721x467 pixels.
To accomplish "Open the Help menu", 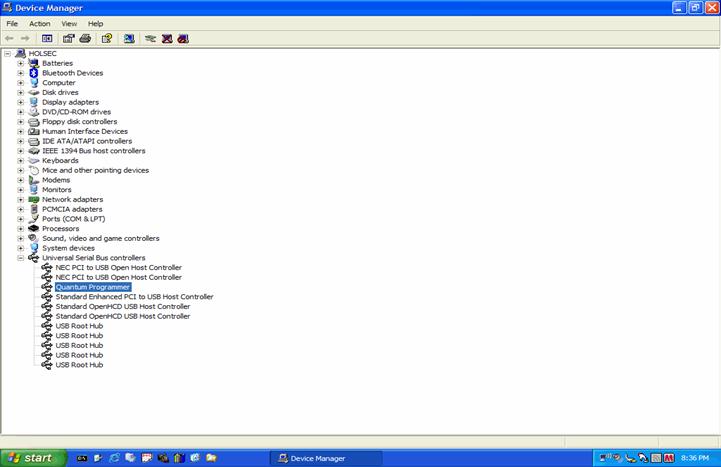I will [x=95, y=23].
